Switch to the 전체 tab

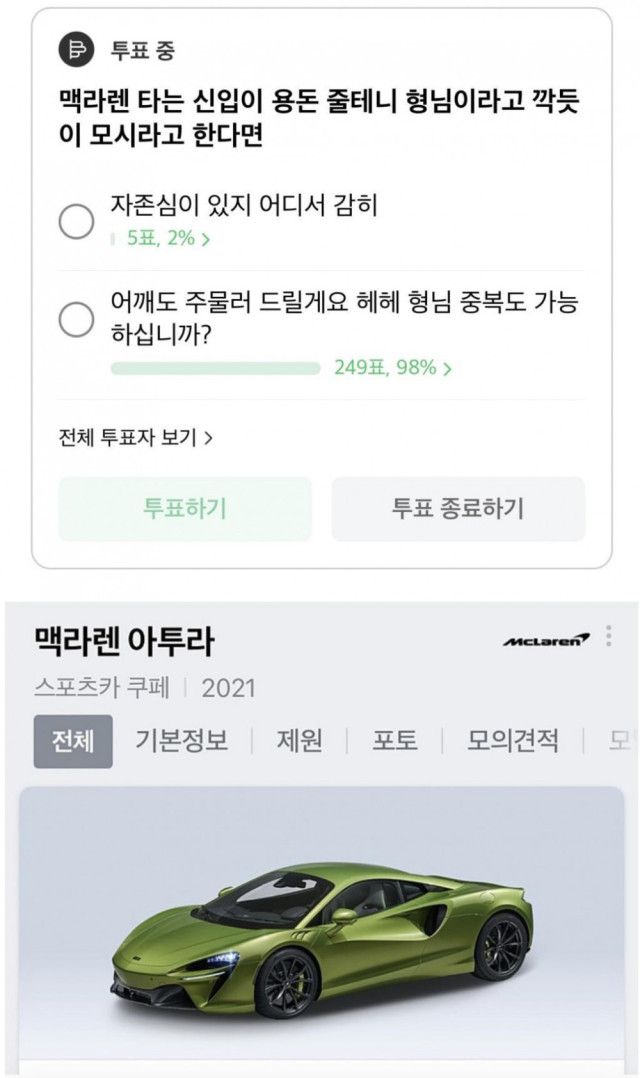[x=73, y=741]
